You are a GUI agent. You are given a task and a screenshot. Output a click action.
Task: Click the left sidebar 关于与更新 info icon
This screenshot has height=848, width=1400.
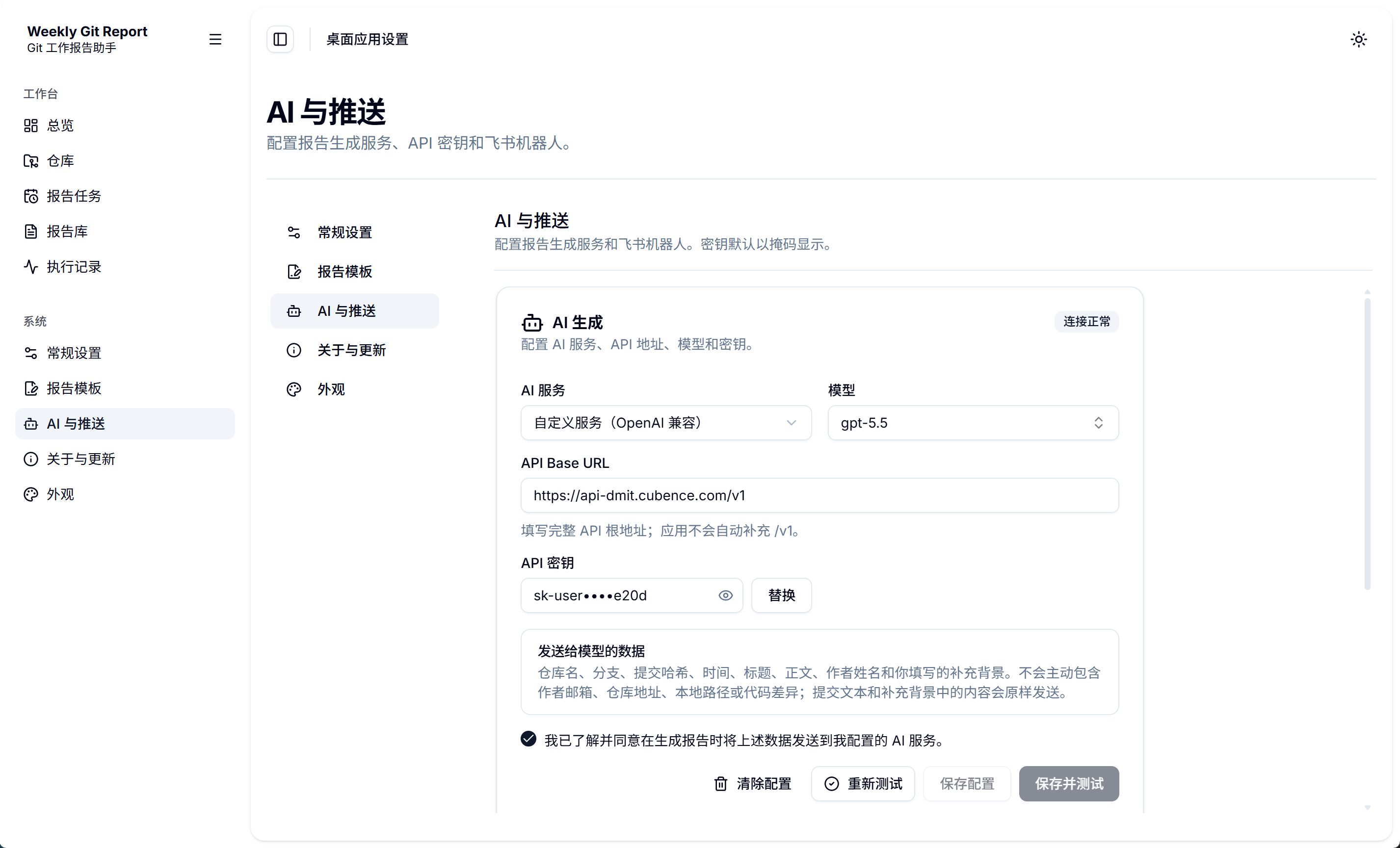click(x=31, y=459)
